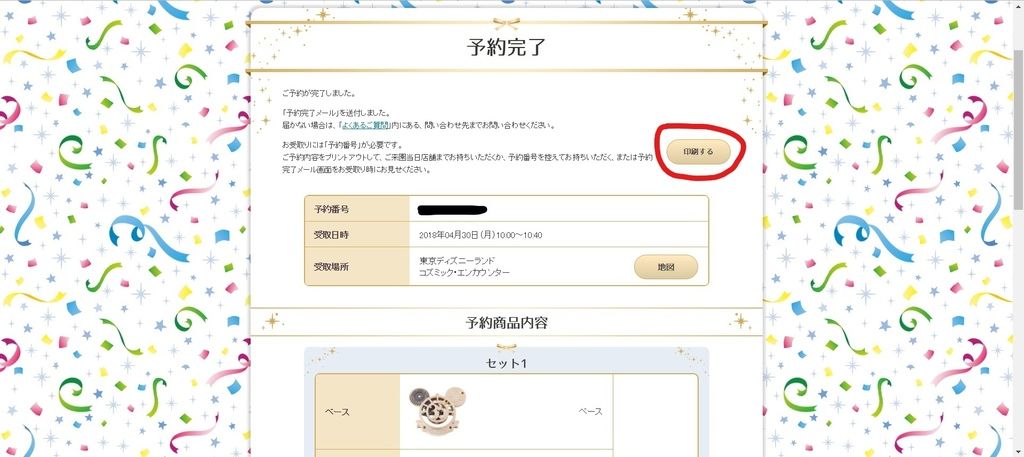Viewport: 1024px width, 457px height.
Task: Select the 予約商品内容 section heading
Action: [506, 323]
